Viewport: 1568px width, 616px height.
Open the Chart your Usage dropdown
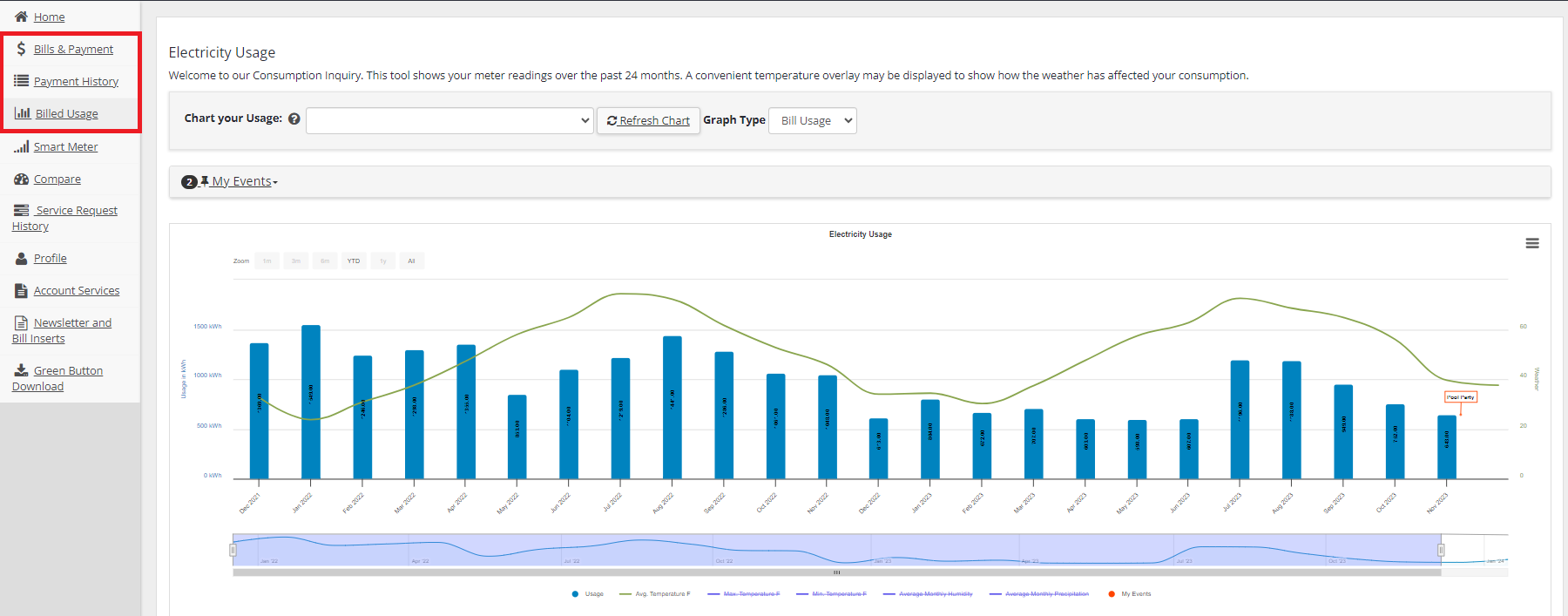[x=449, y=120]
